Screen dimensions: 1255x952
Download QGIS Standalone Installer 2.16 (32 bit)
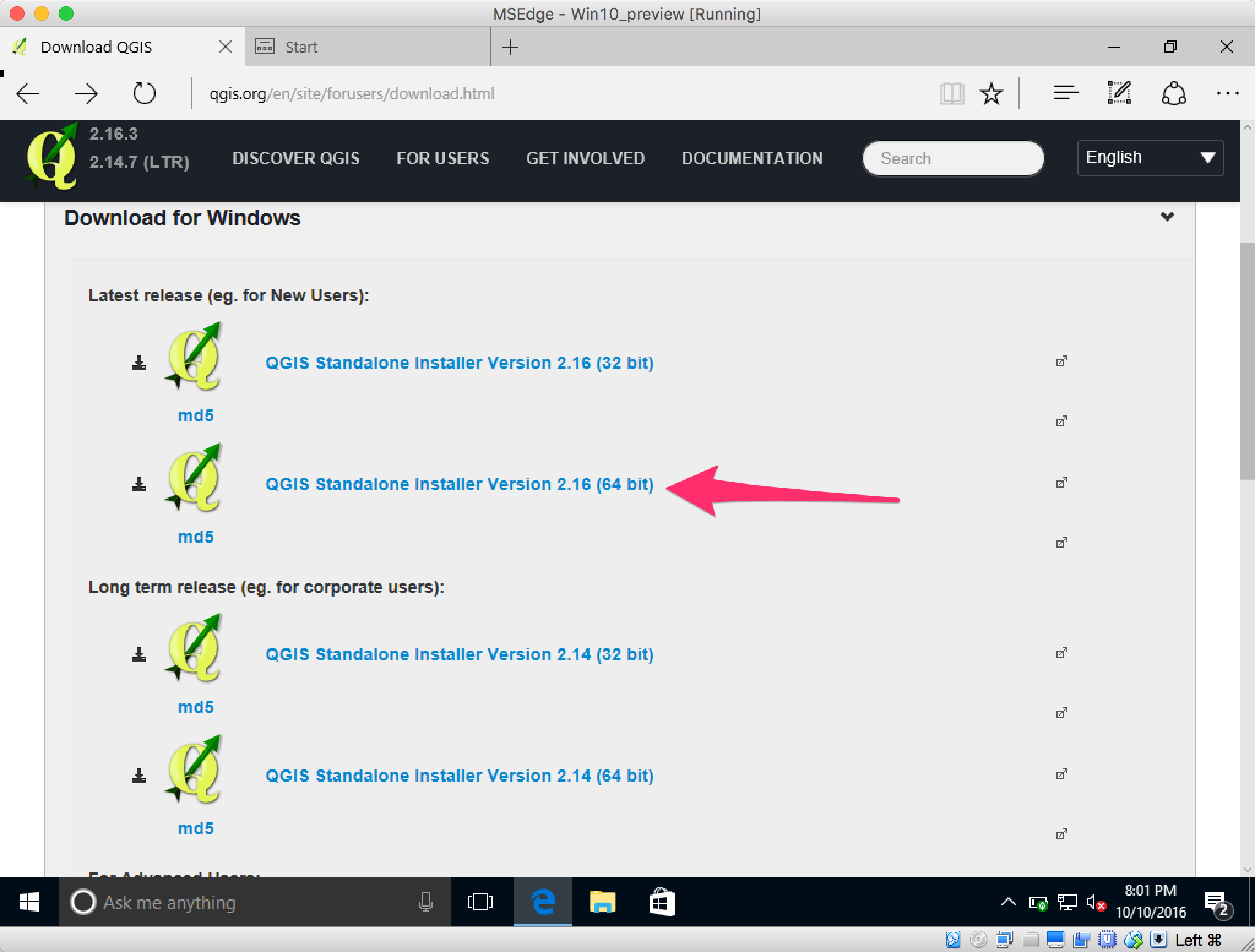(460, 363)
